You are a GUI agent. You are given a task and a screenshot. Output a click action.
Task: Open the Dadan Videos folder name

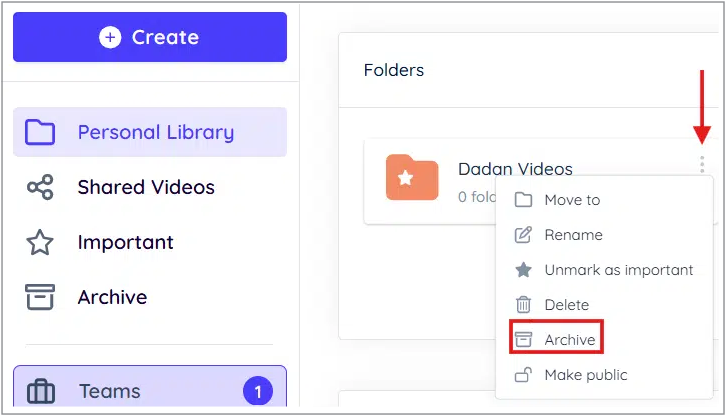[515, 169]
